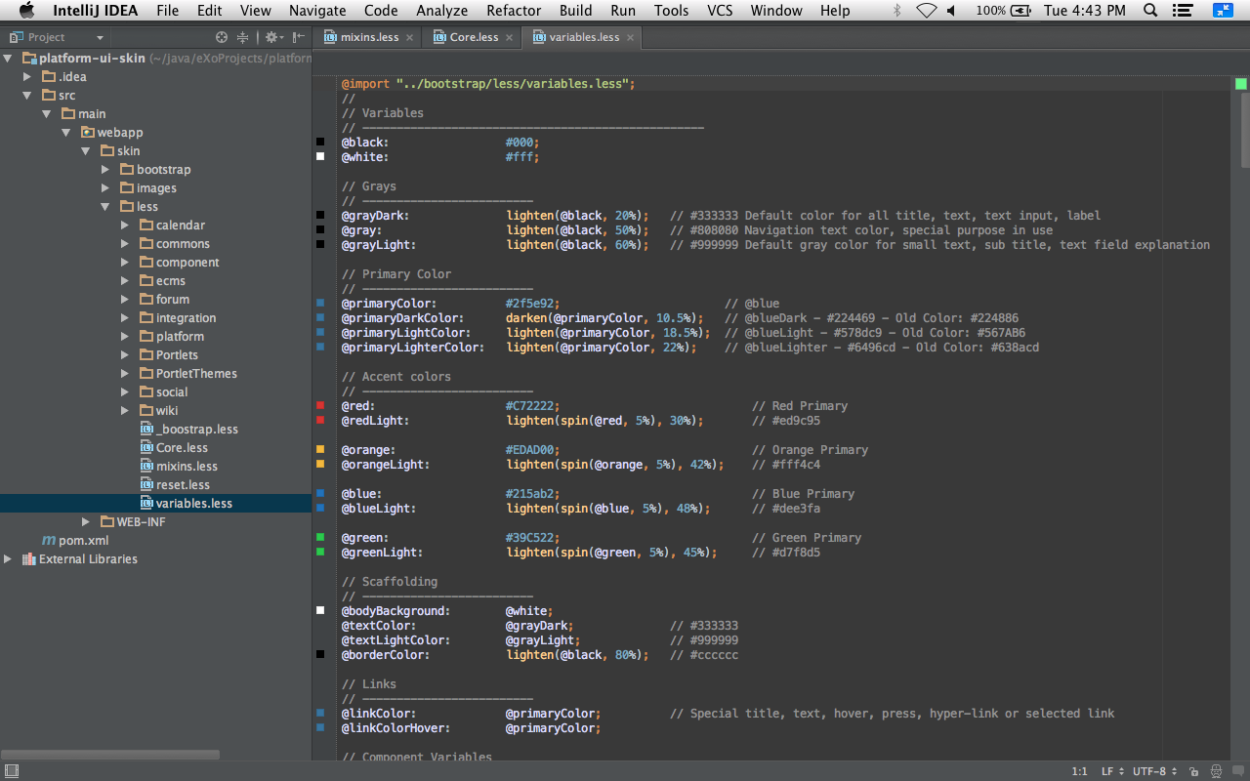Click the red color swatch next to @red variable

[320, 406]
